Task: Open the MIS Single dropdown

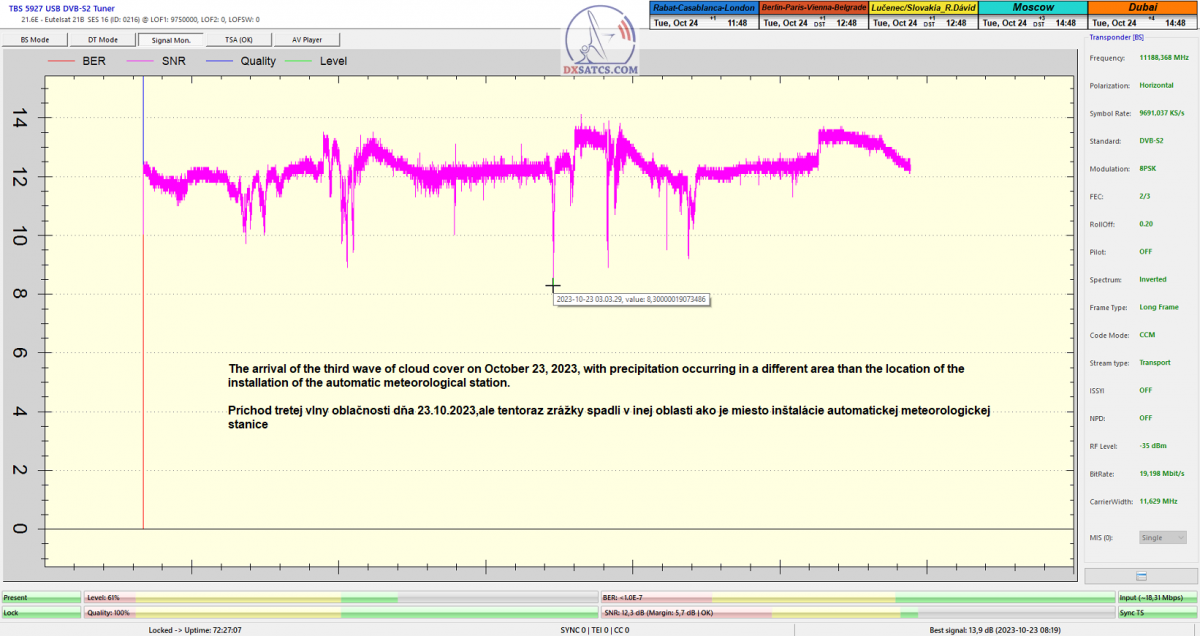Action: pyautogui.click(x=1162, y=537)
